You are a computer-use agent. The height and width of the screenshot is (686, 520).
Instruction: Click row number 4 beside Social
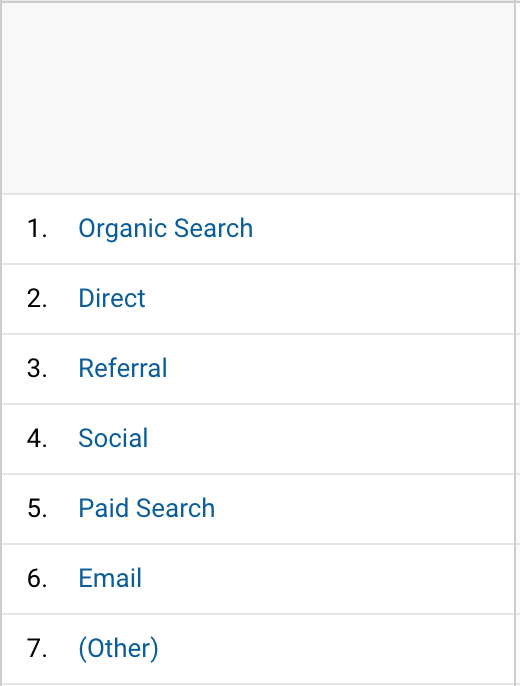point(37,438)
